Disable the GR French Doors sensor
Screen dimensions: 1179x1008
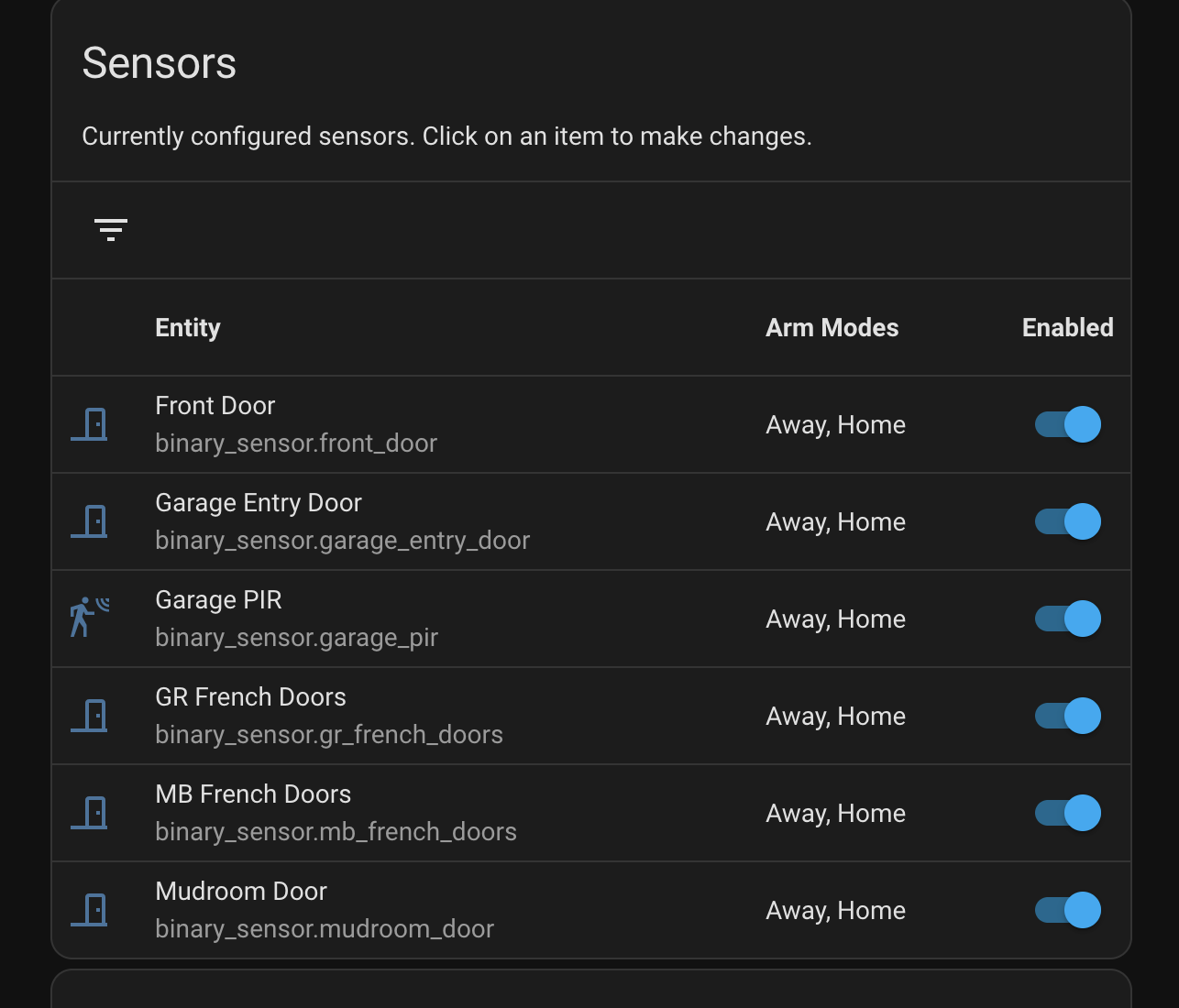1067,716
